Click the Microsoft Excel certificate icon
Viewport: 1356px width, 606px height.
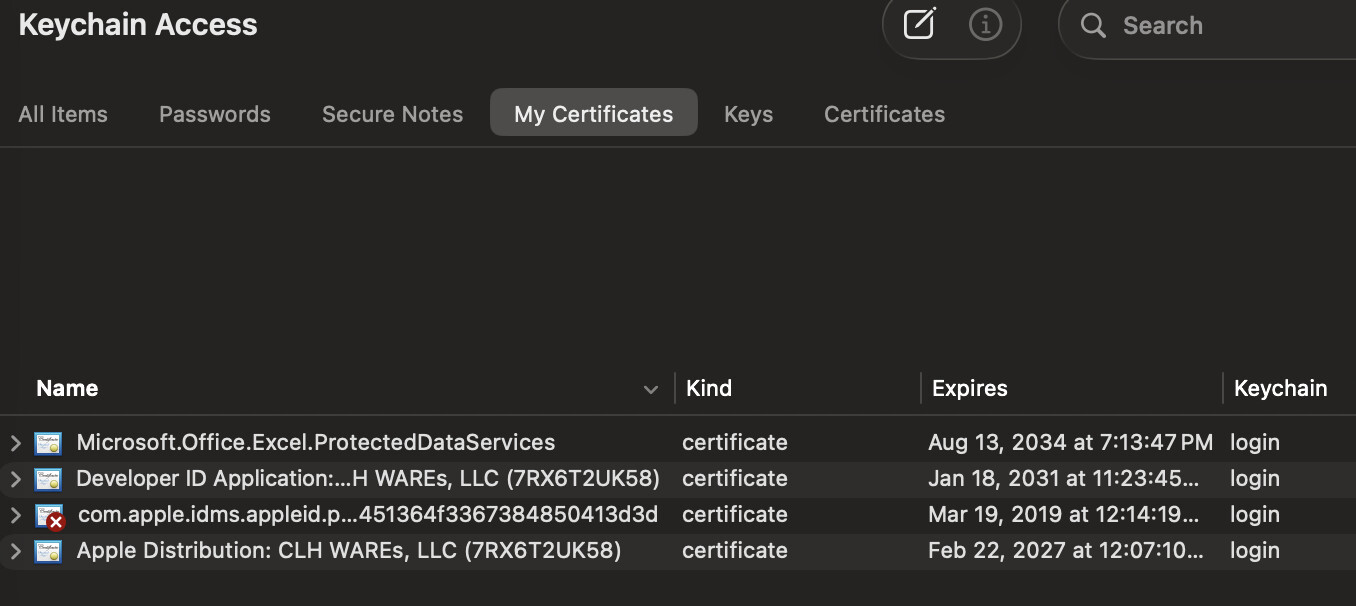48,443
